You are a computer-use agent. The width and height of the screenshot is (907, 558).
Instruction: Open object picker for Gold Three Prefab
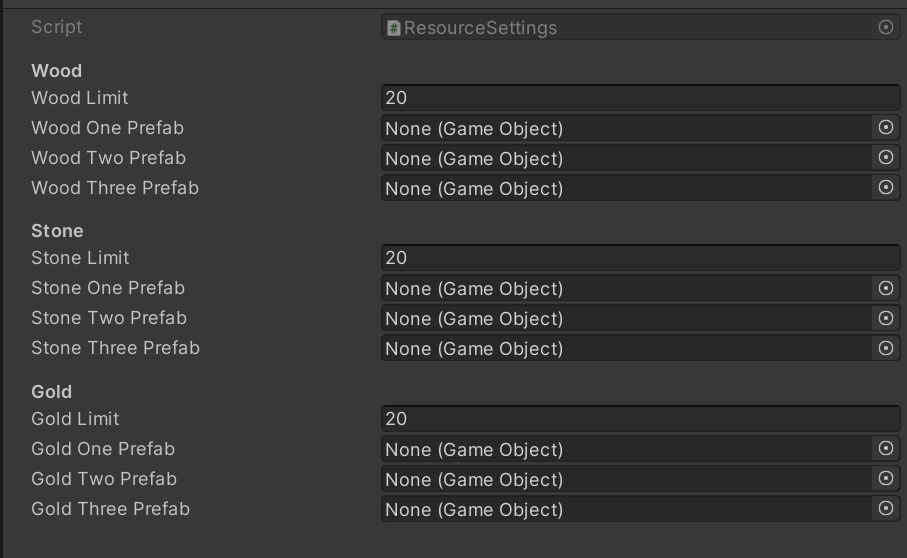(x=885, y=509)
